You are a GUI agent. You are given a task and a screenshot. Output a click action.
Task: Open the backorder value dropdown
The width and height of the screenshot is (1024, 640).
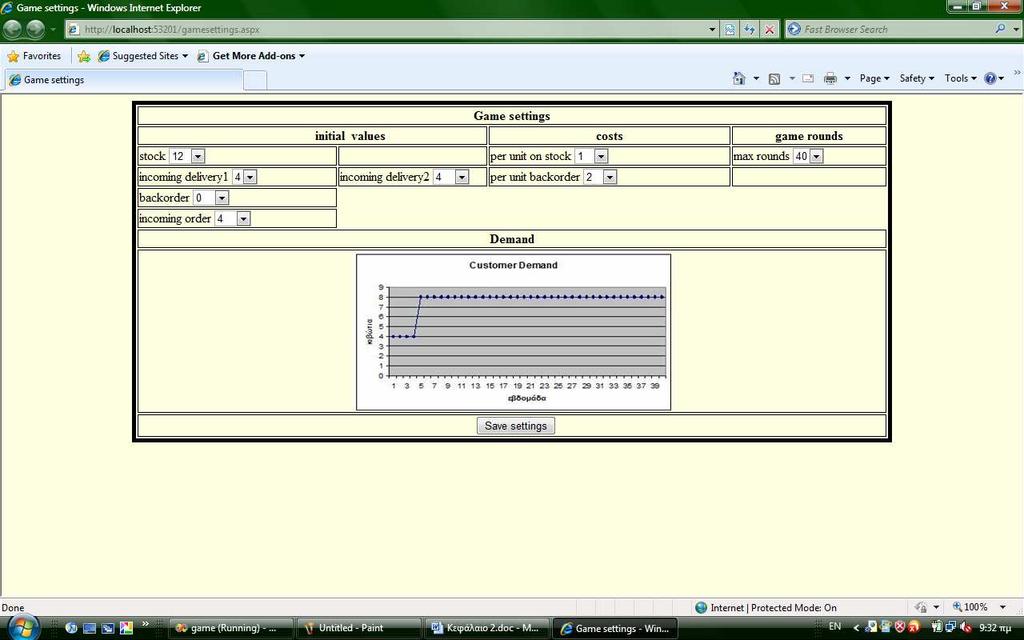[221, 198]
